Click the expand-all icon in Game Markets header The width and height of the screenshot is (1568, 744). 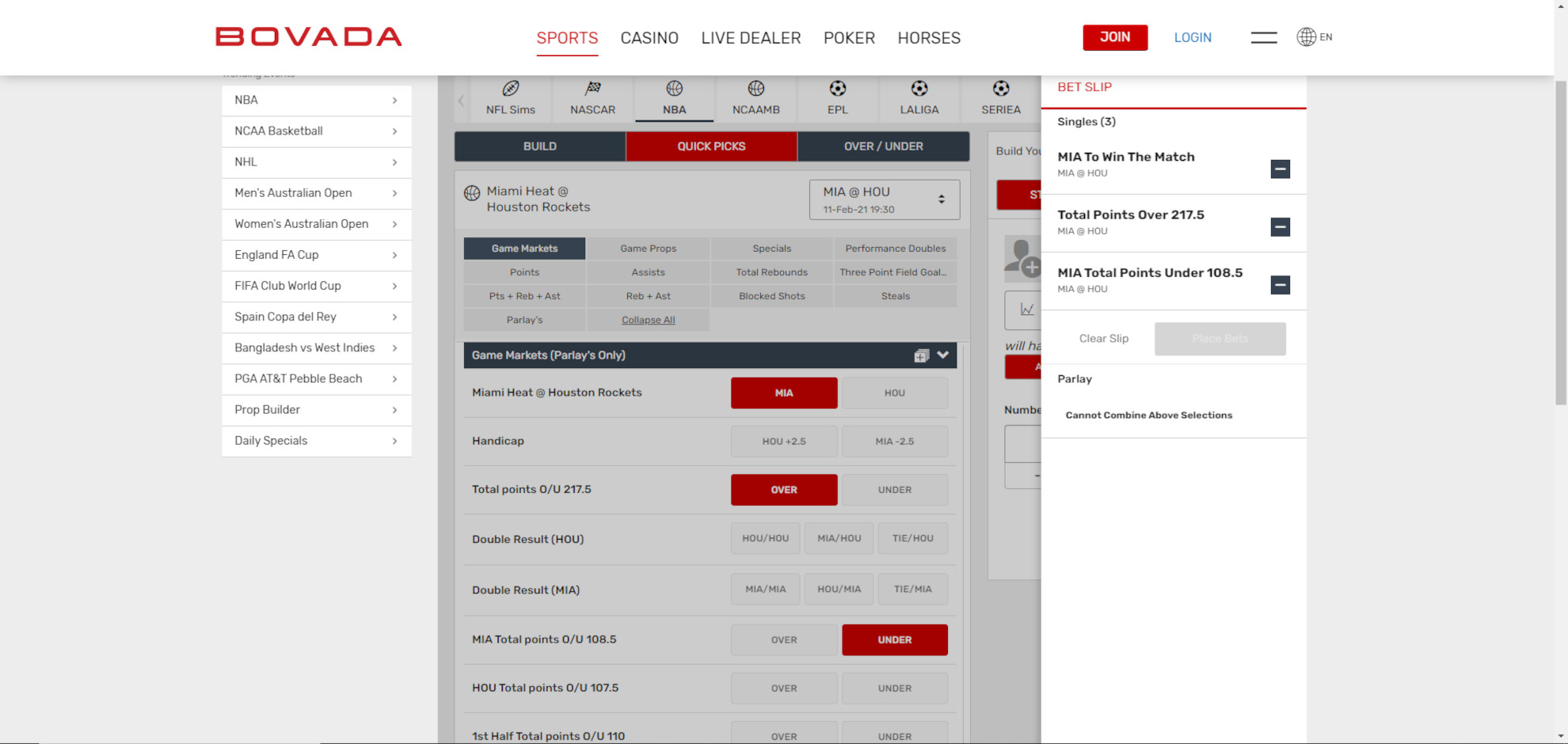pos(921,355)
